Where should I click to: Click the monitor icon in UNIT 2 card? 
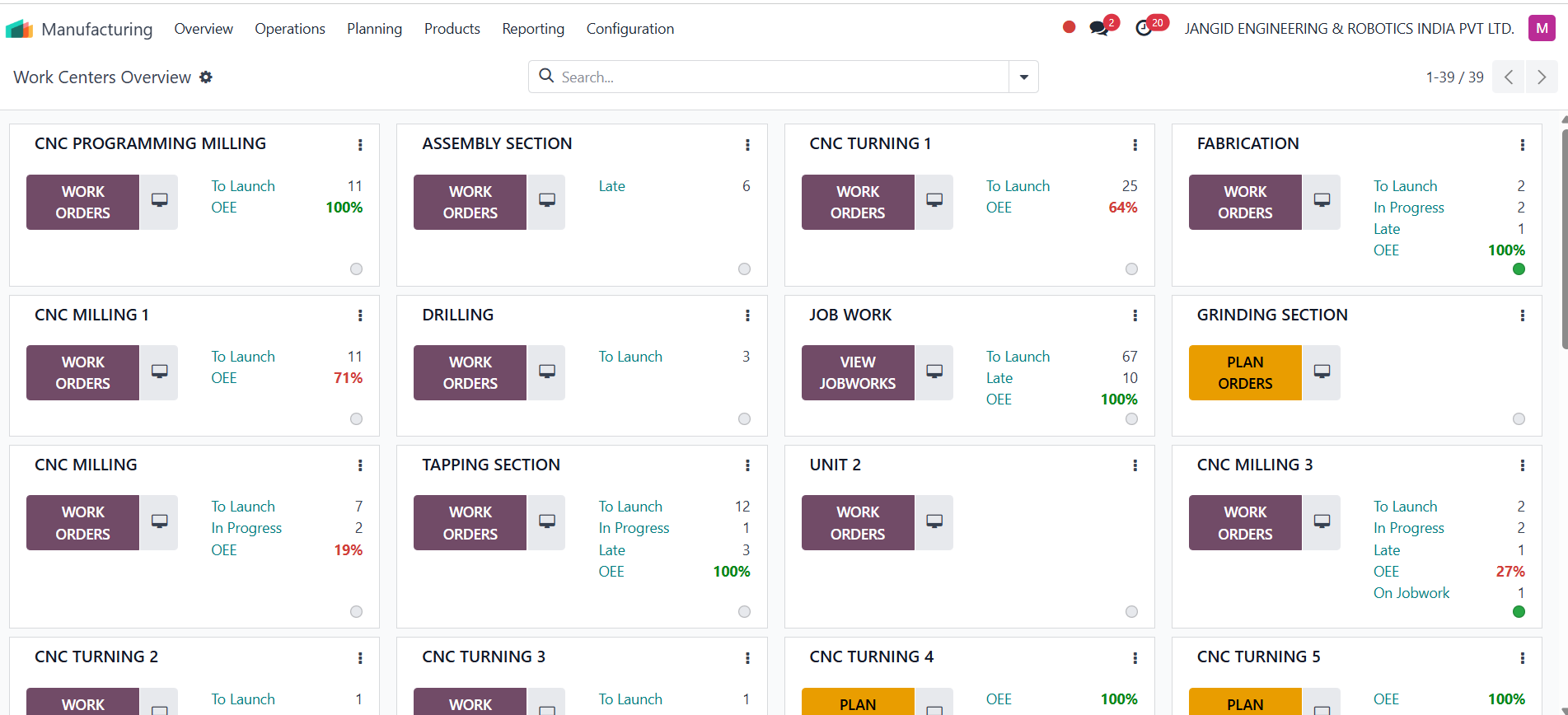(934, 522)
